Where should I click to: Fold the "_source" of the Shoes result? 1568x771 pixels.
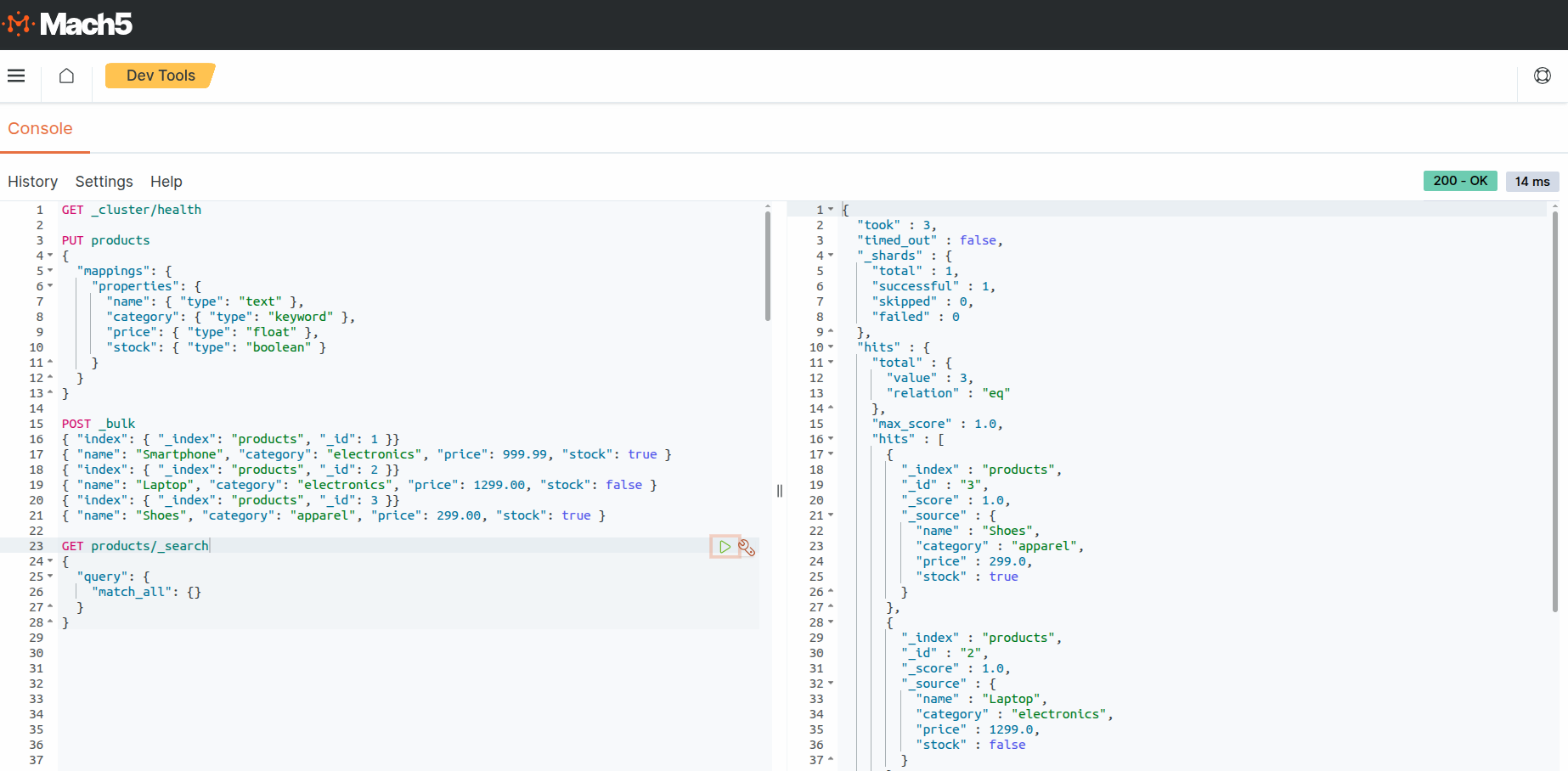[831, 515]
